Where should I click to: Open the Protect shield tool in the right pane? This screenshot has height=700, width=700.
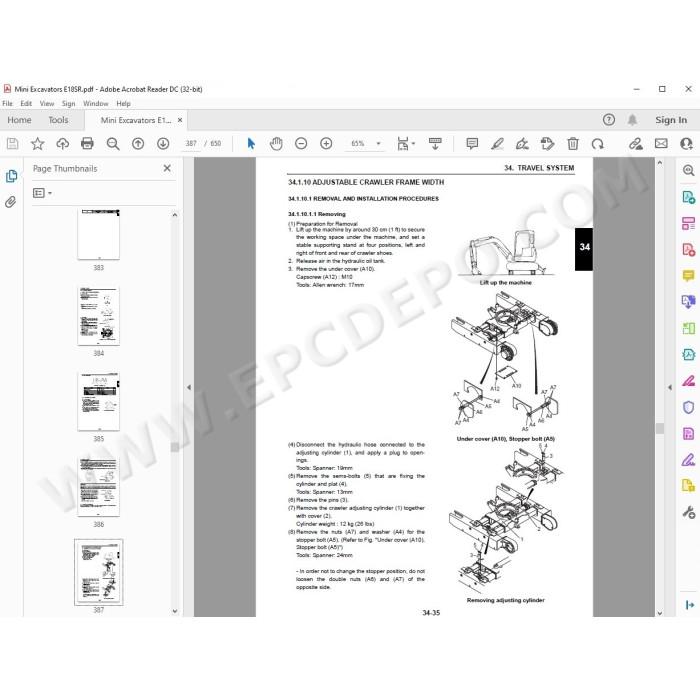[x=688, y=407]
